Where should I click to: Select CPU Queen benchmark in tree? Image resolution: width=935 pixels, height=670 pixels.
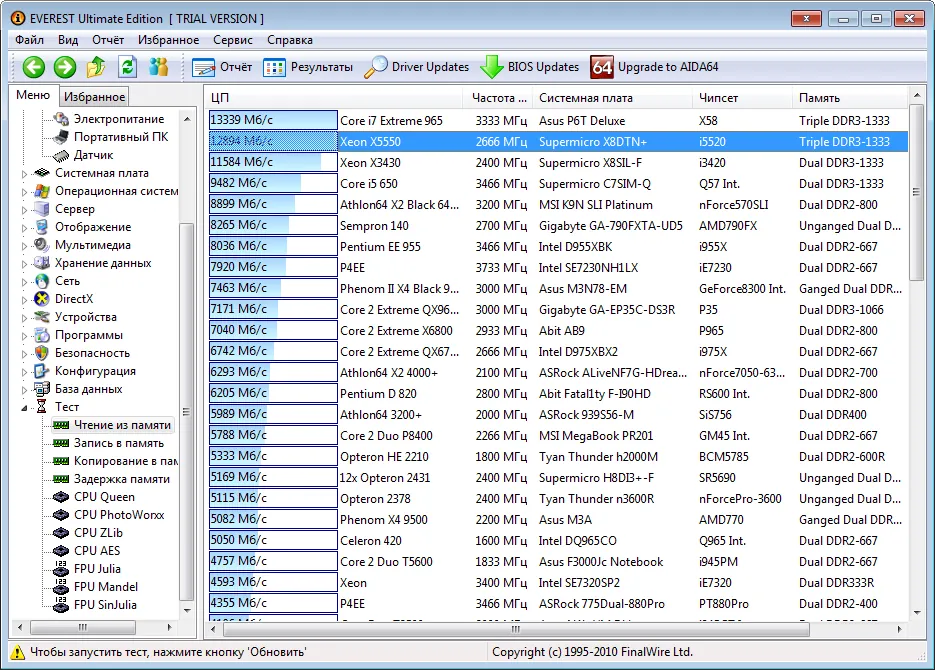[104, 497]
